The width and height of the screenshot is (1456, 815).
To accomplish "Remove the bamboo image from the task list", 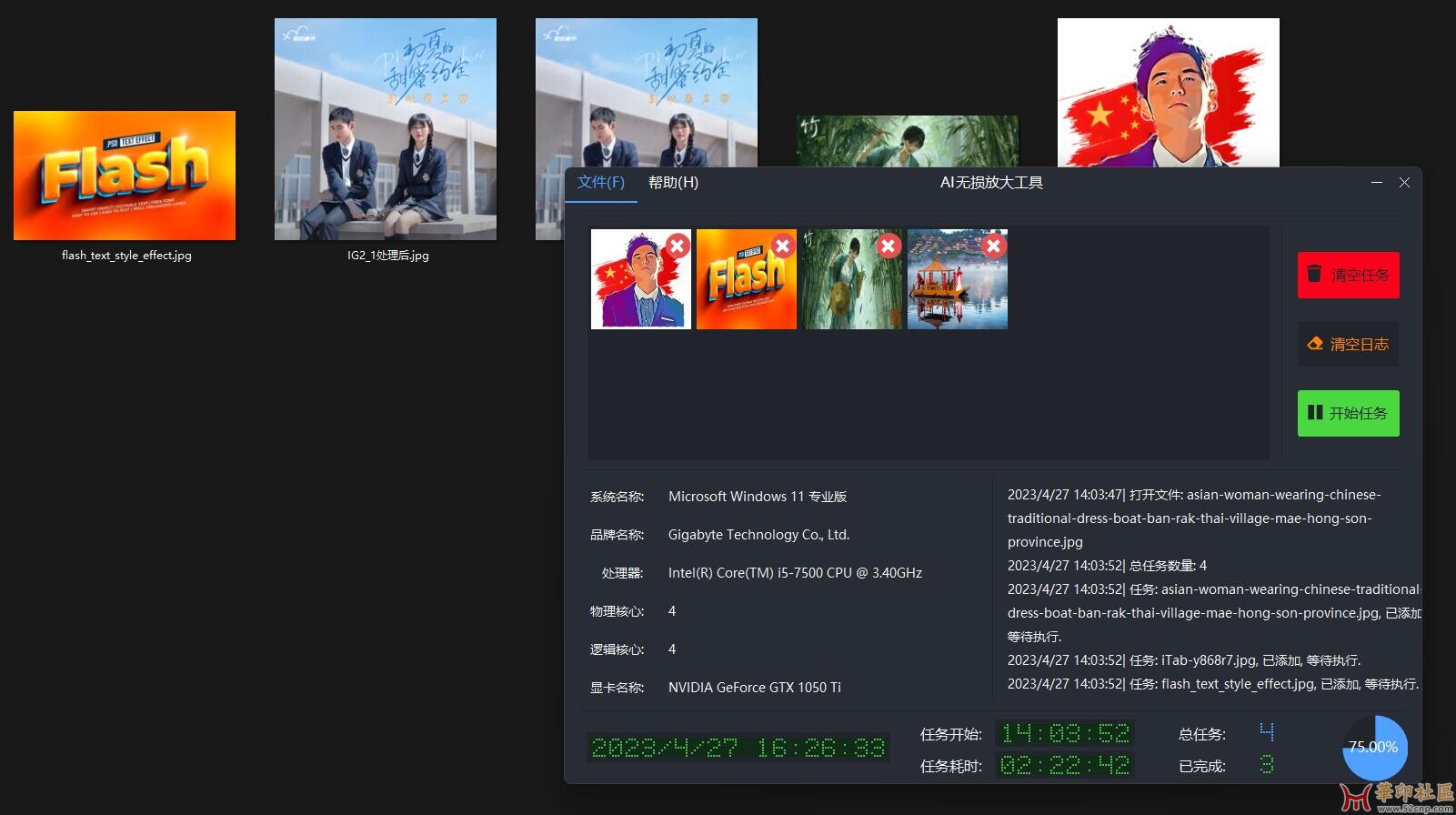I will [889, 246].
